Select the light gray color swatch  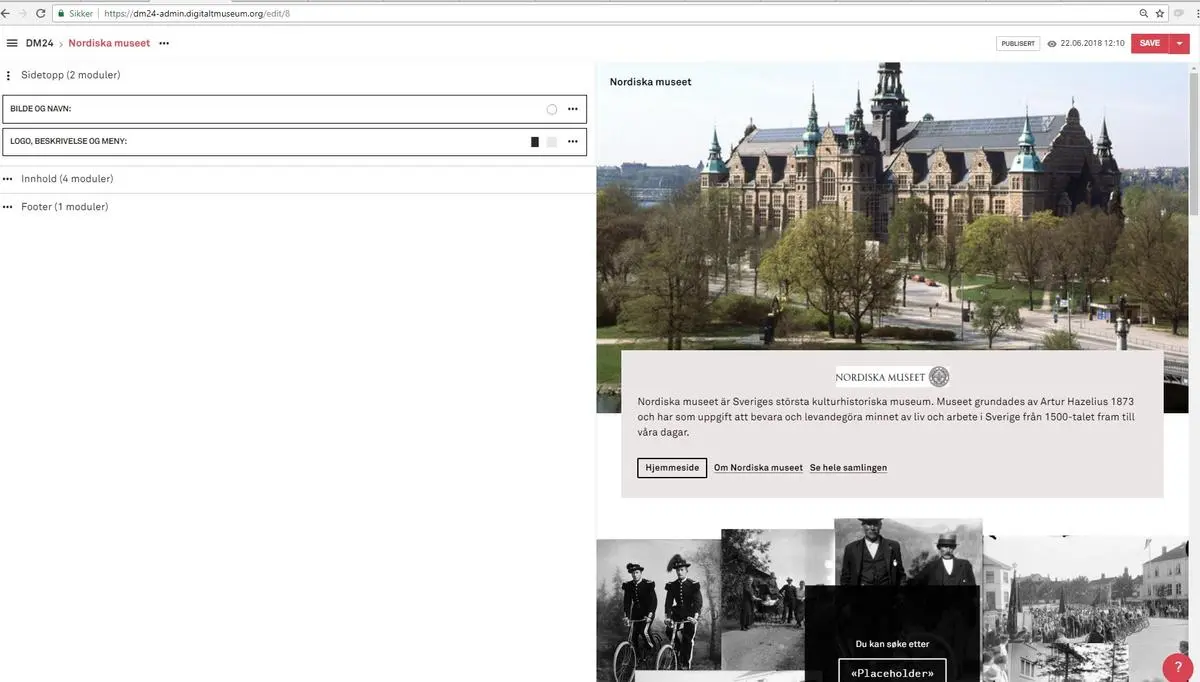coord(551,142)
